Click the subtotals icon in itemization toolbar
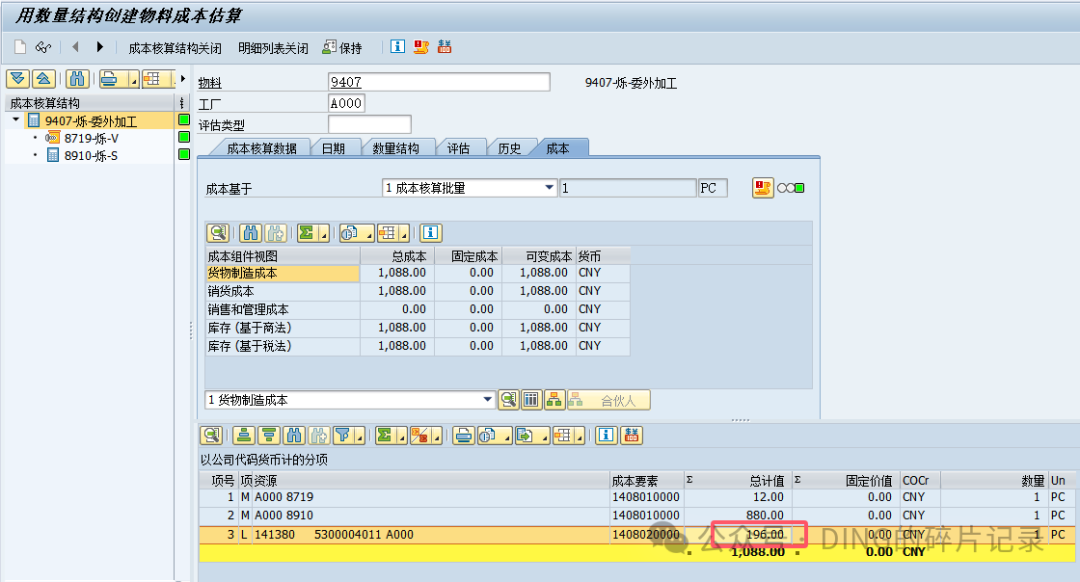The height and width of the screenshot is (582, 1080). 419,435
